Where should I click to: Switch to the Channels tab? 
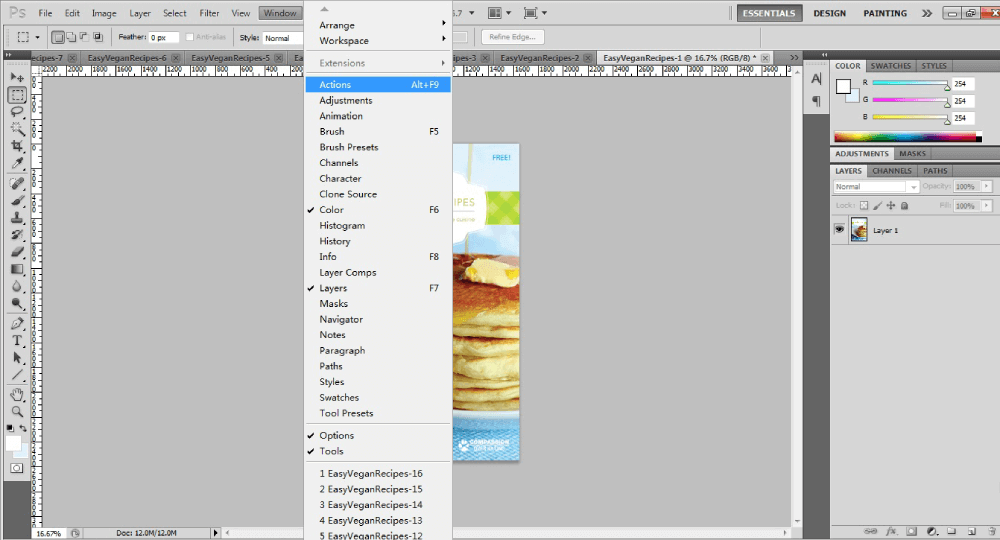point(891,171)
